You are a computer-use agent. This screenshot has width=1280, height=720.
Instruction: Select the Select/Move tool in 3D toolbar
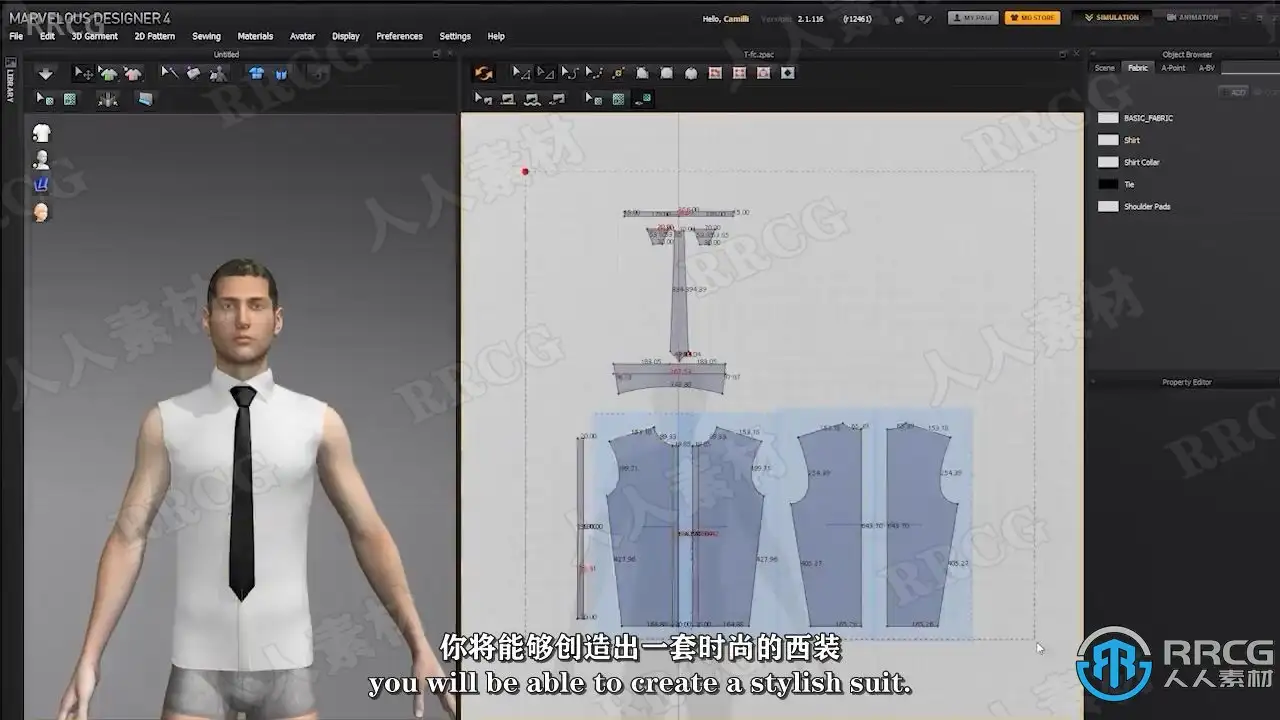83,74
